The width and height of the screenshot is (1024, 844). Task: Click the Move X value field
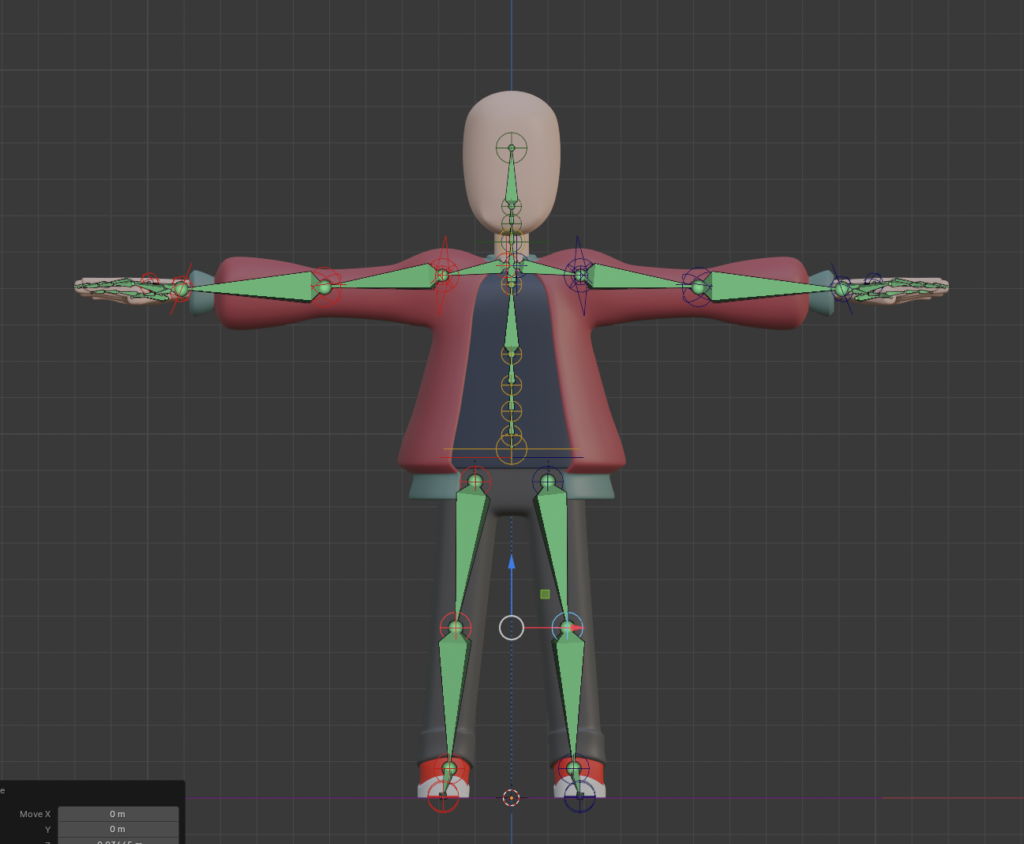click(118, 814)
